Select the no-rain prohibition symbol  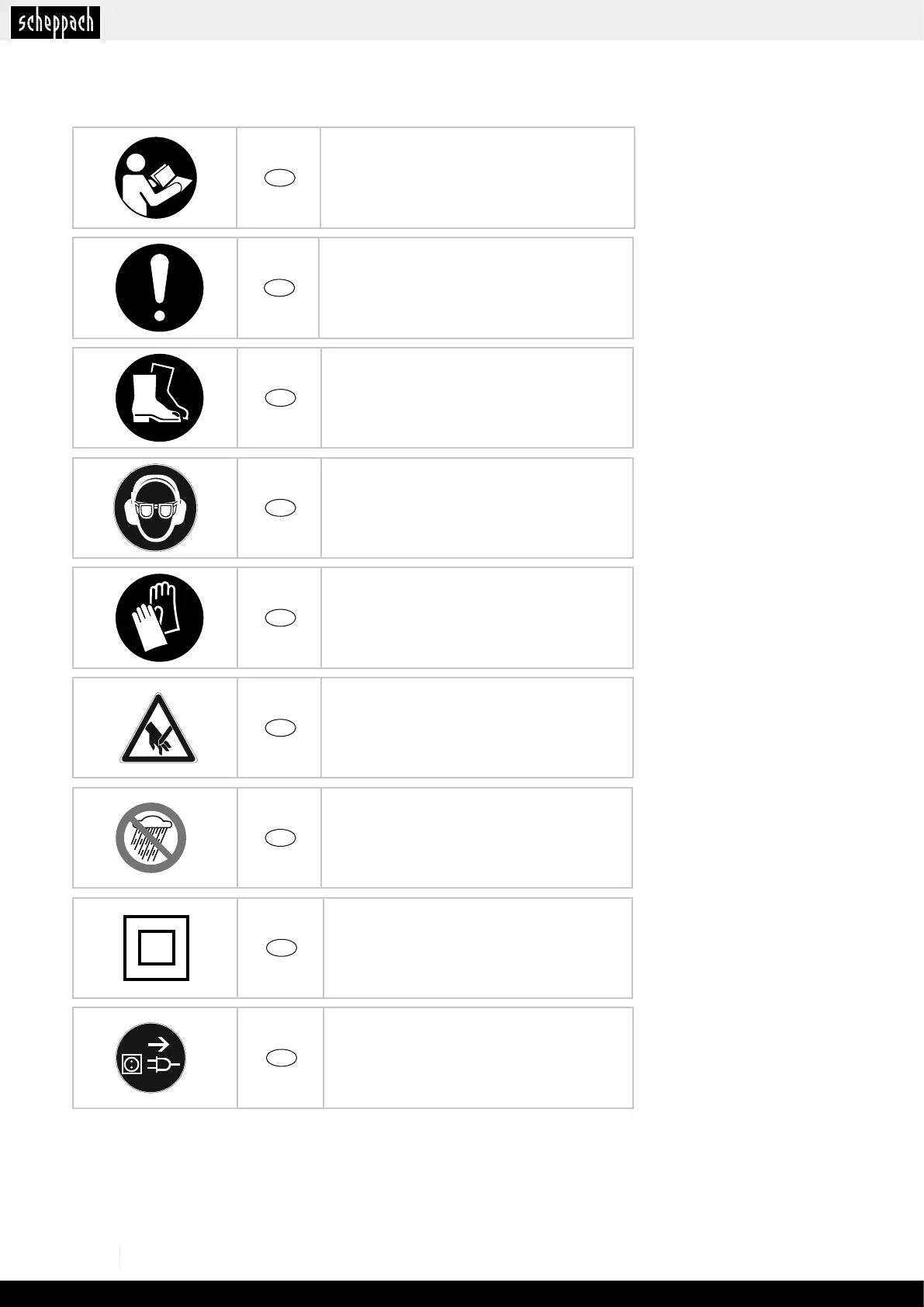click(151, 837)
